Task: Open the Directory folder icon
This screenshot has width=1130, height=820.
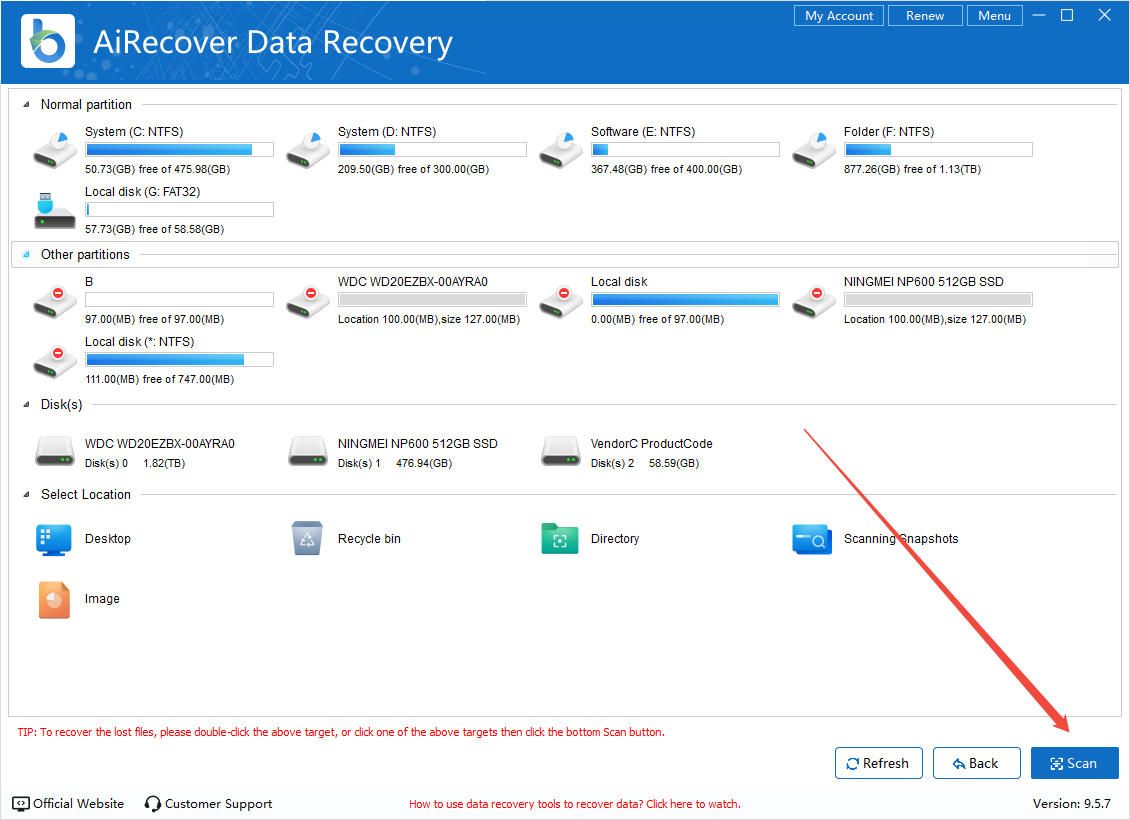Action: [x=560, y=538]
